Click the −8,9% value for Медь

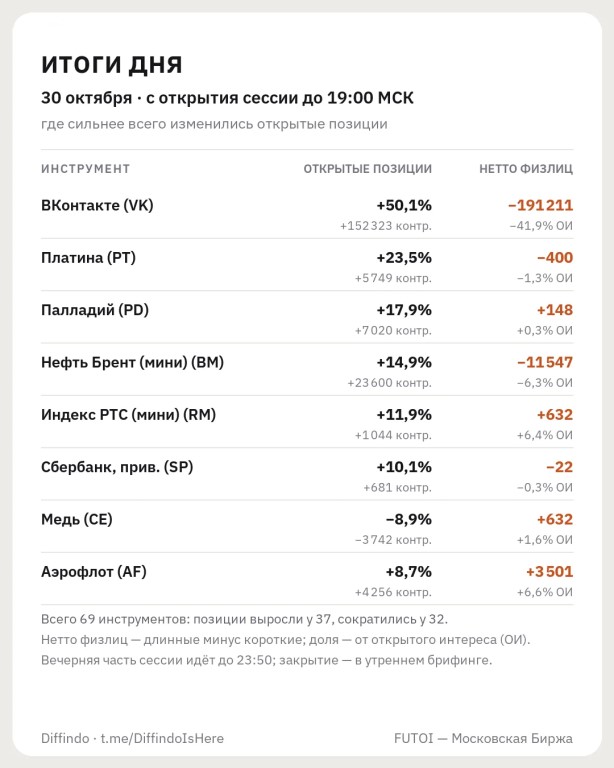pos(409,519)
